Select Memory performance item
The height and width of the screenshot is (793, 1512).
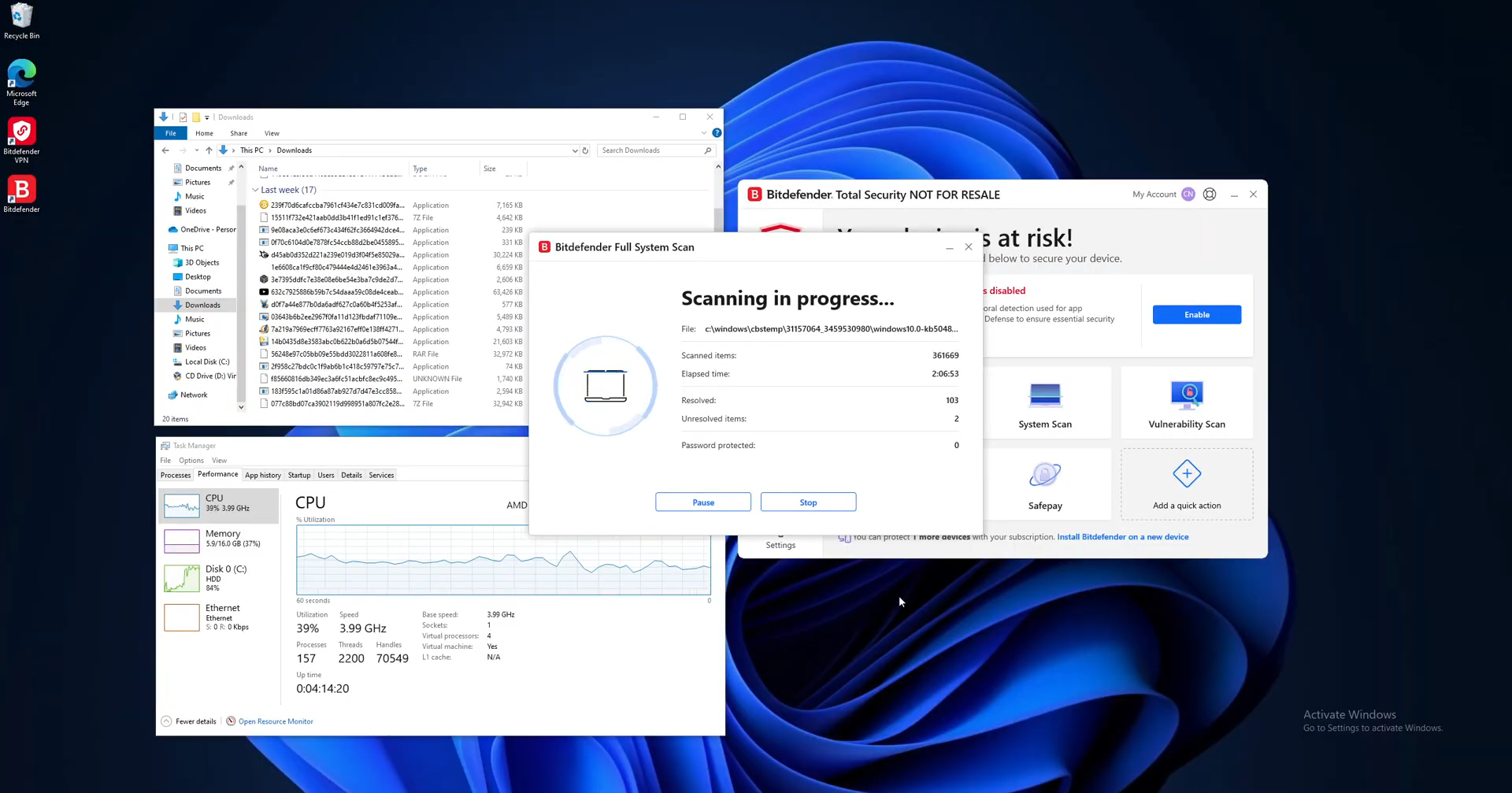[219, 540]
